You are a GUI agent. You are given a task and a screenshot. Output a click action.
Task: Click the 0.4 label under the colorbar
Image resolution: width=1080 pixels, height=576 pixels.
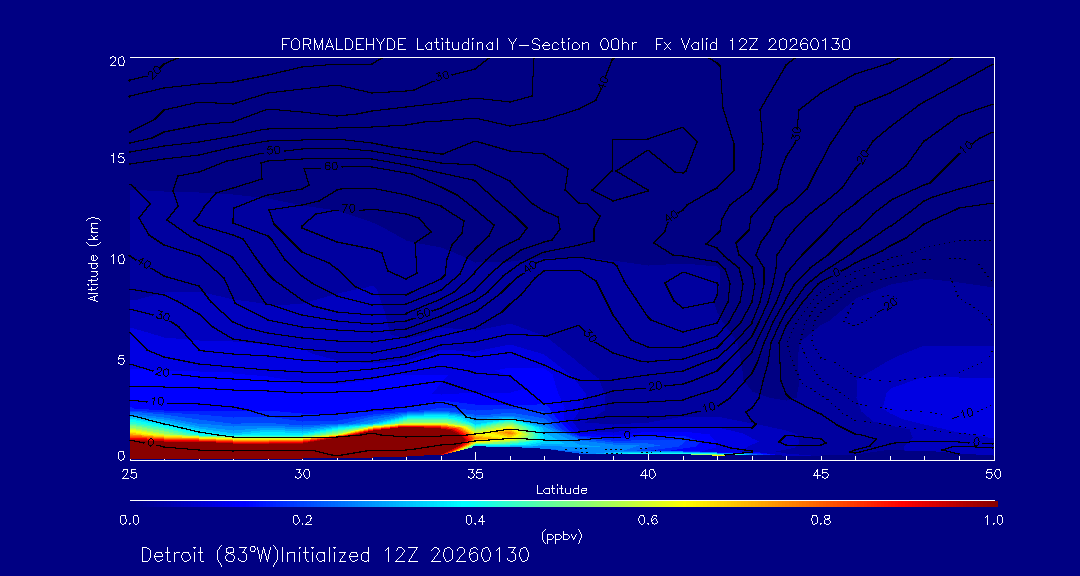coord(475,520)
